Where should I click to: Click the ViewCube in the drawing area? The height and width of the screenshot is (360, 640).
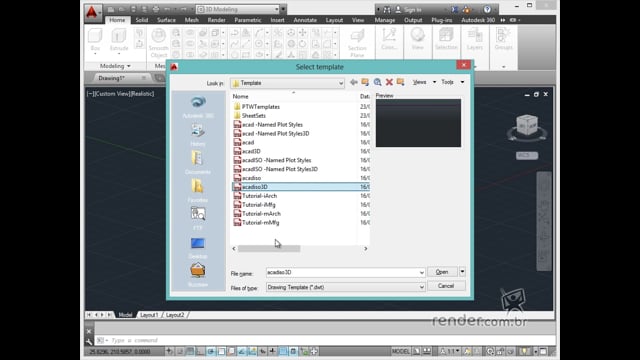527,124
